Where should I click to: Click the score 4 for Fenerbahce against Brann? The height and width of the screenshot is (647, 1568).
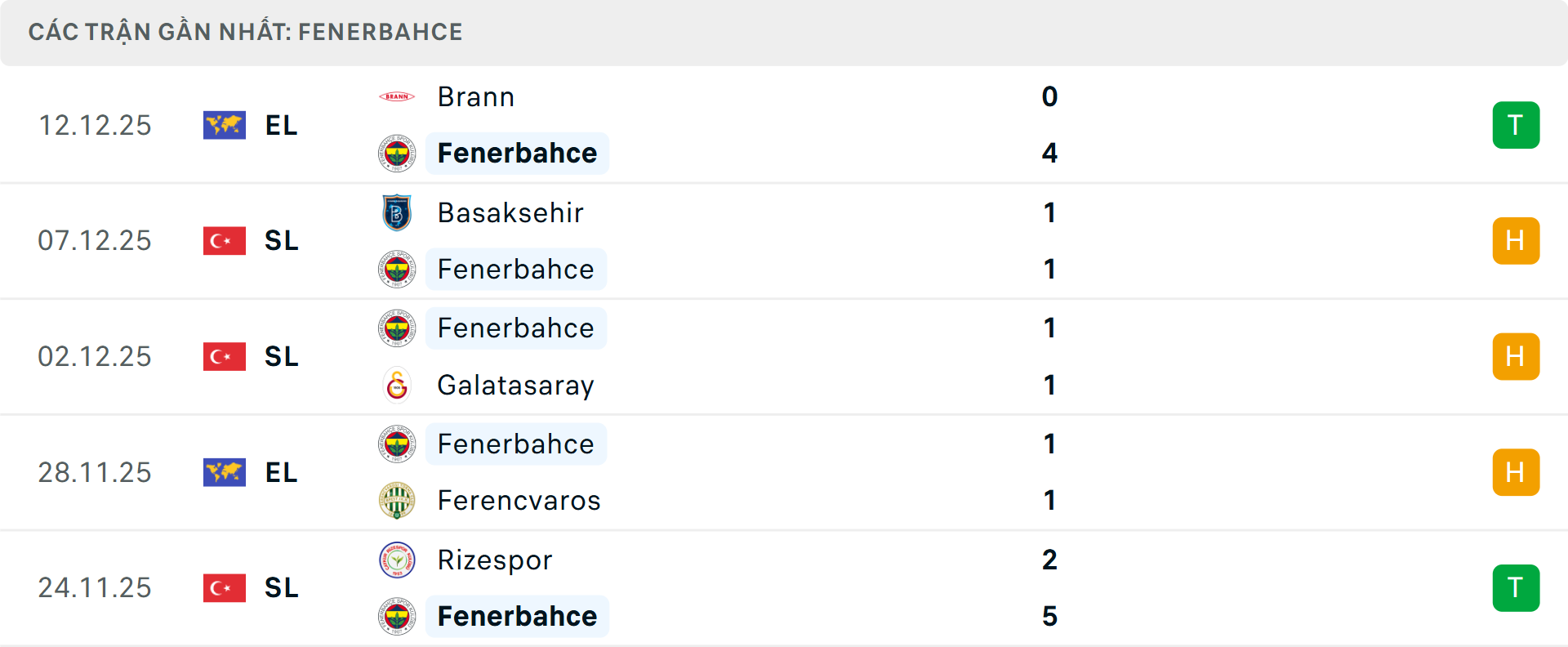1049,154
